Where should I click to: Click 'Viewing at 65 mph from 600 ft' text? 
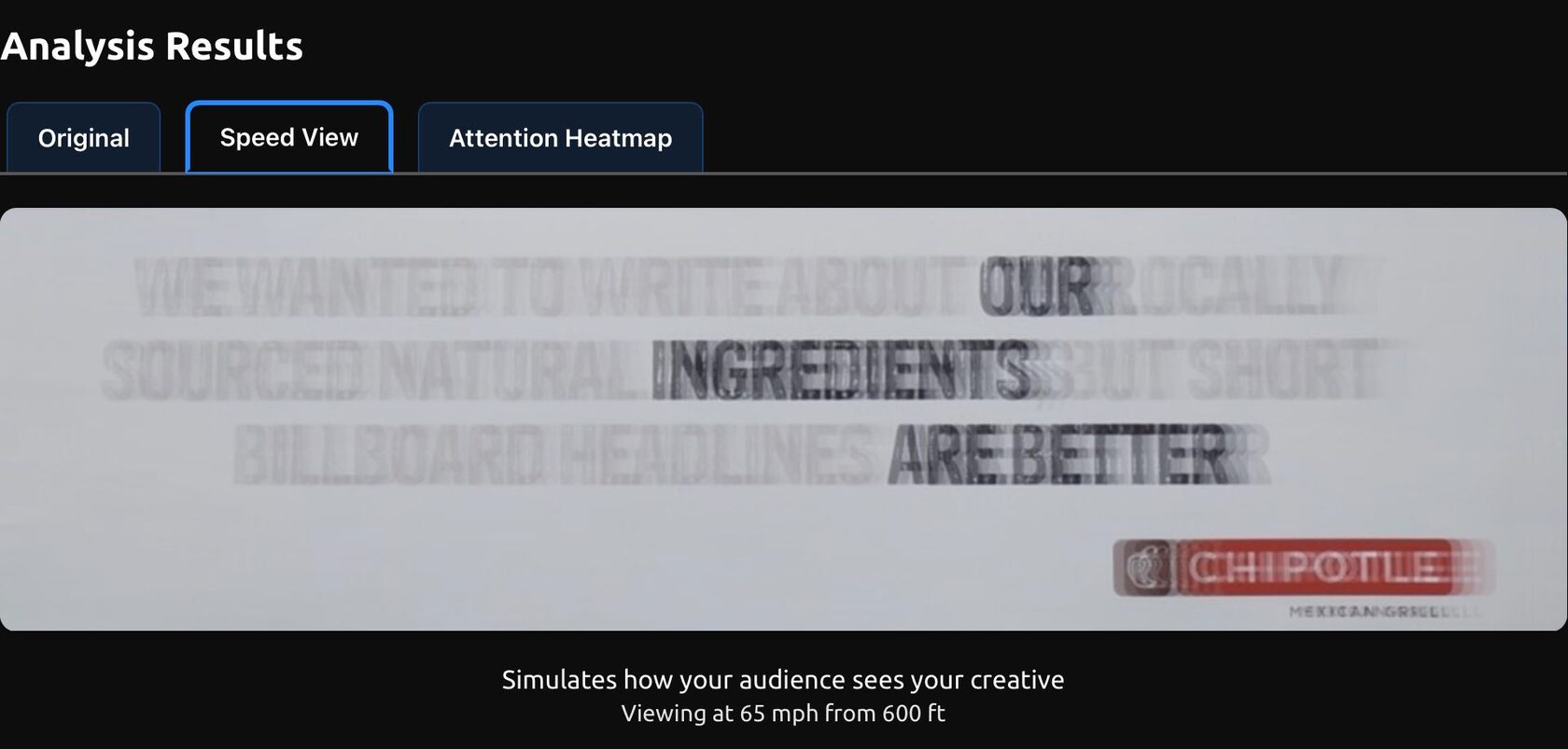tap(783, 714)
